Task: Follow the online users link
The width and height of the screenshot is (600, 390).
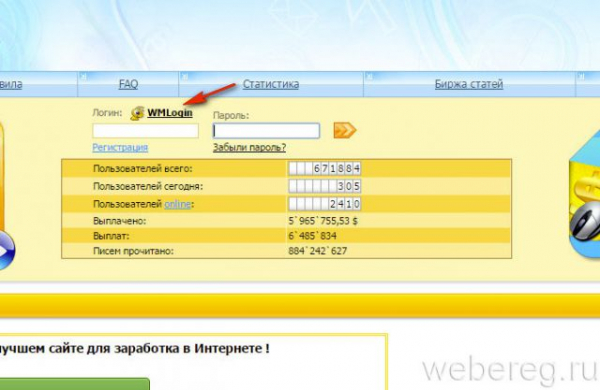Action: 177,204
